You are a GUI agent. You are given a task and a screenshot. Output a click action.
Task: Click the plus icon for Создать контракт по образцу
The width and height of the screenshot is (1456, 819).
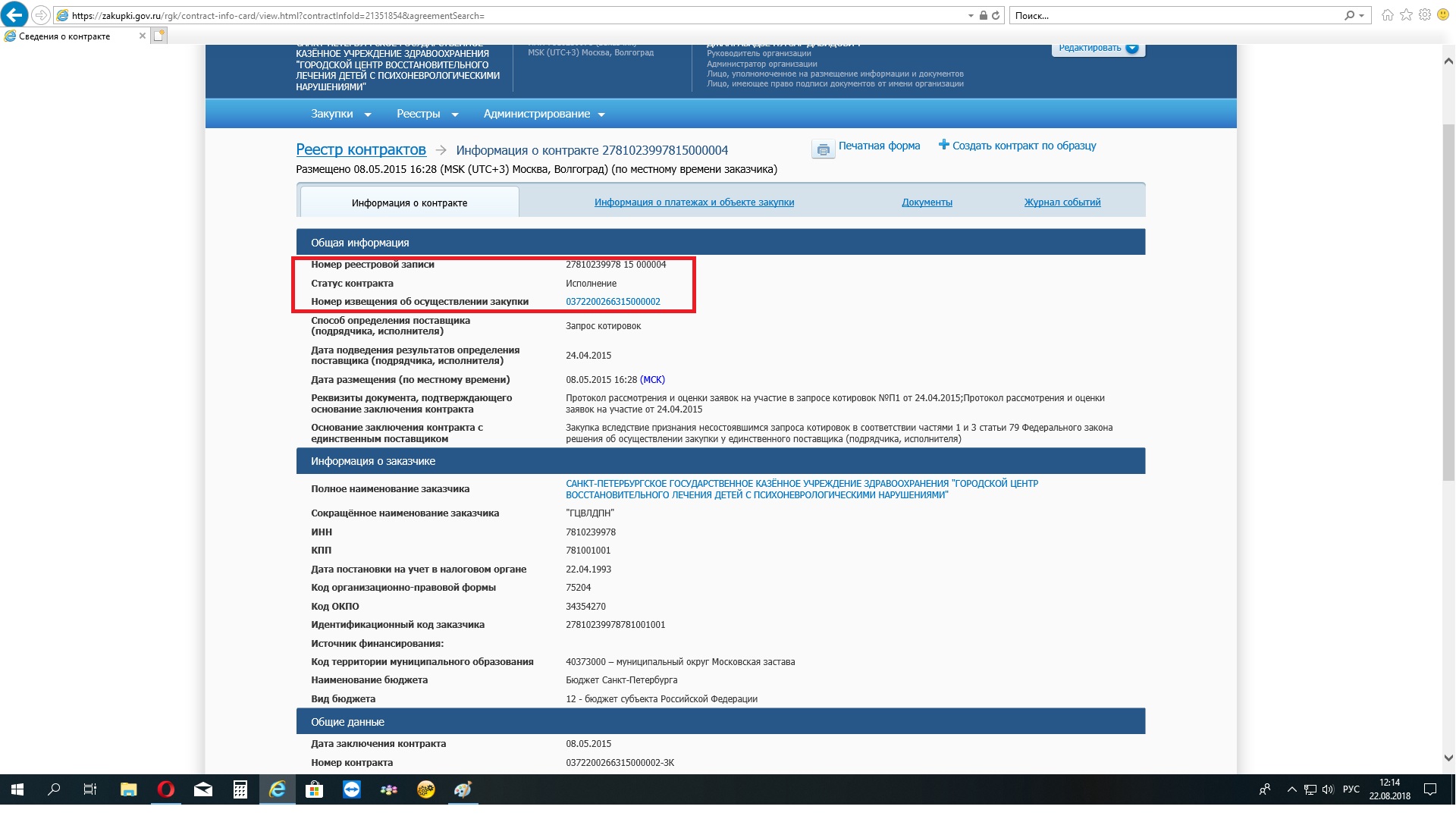coord(943,145)
